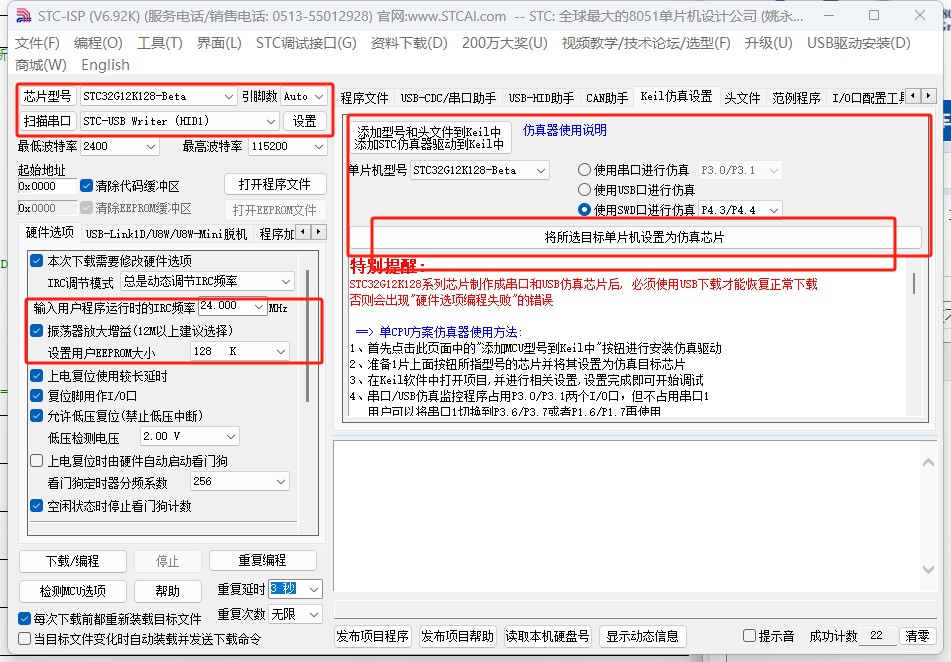
Task: Open 仿真器使用说明 link
Action: pyautogui.click(x=565, y=130)
